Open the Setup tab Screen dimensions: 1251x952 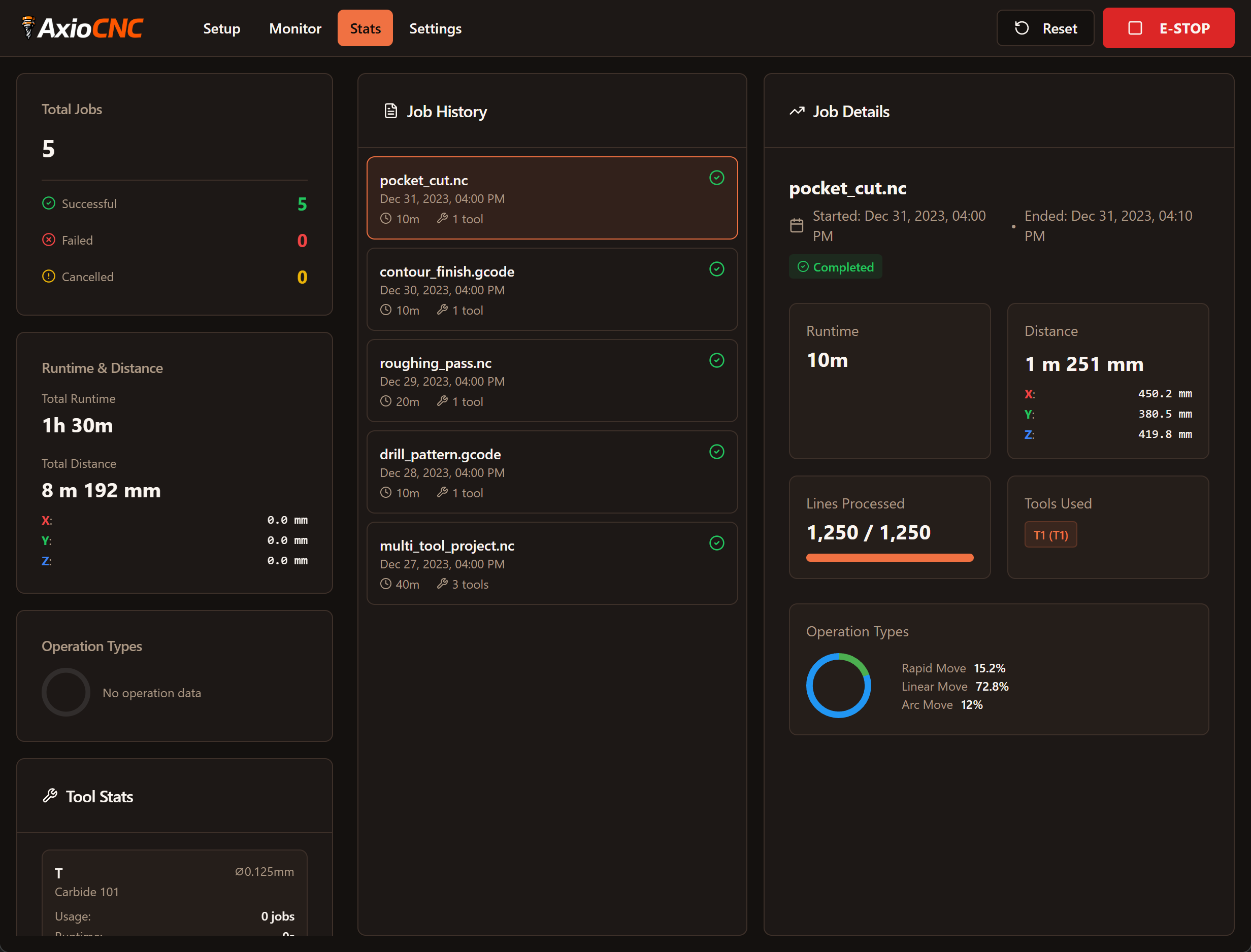pos(222,28)
